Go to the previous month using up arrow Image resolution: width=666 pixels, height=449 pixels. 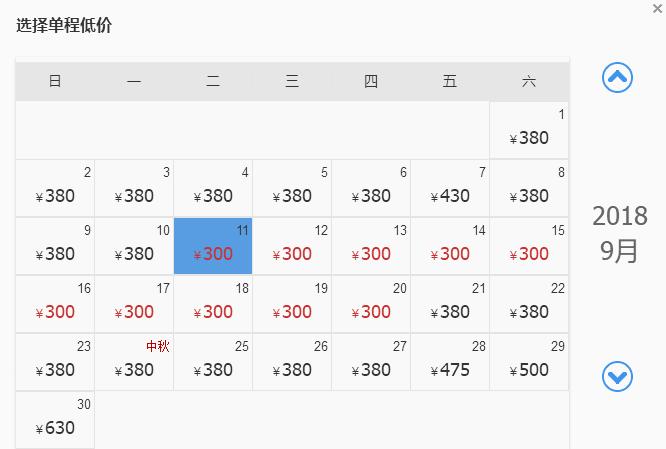(x=618, y=77)
